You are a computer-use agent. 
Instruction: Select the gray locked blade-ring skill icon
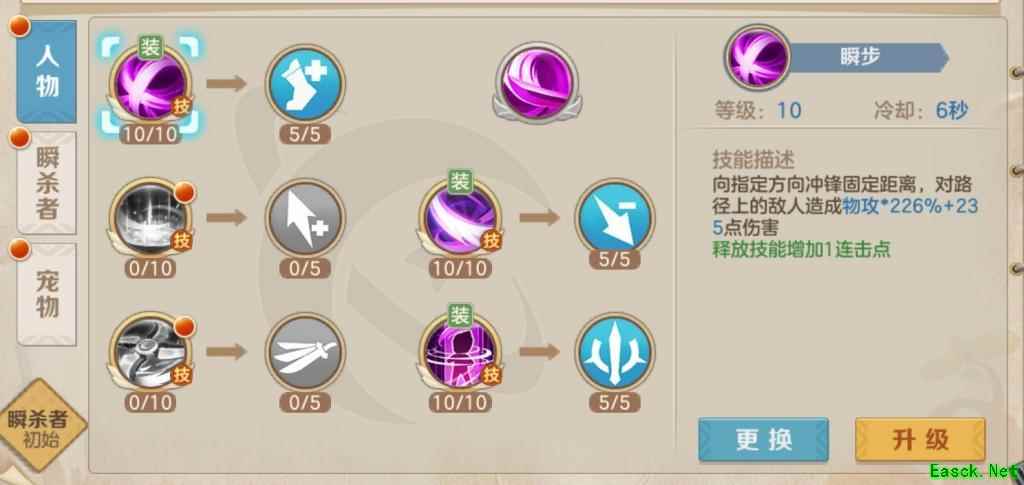pyautogui.click(x=152, y=352)
